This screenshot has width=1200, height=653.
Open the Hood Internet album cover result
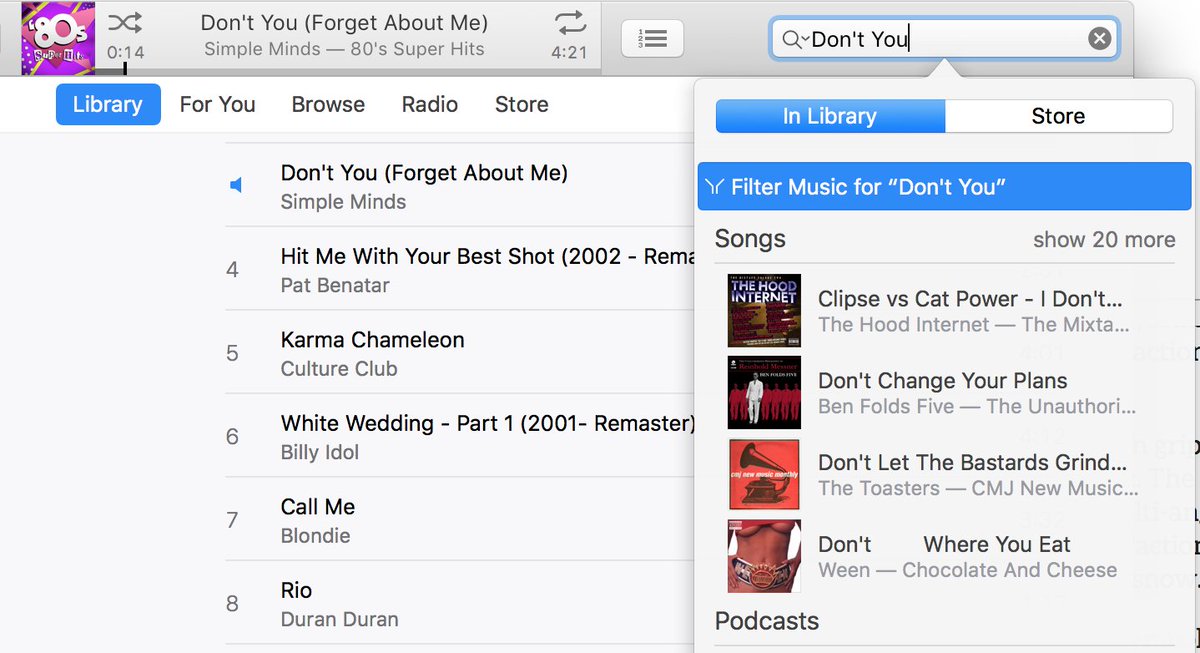point(764,309)
